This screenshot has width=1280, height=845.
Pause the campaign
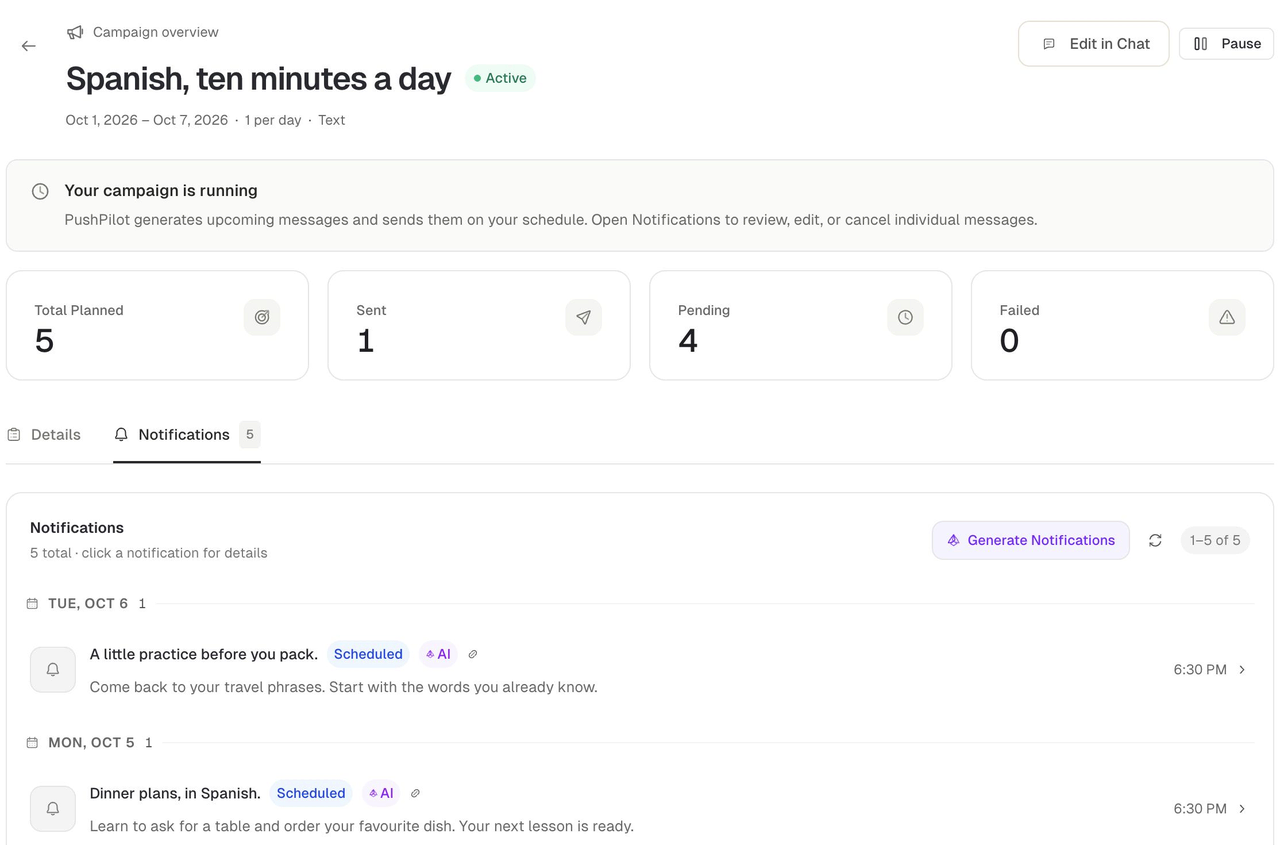[1227, 44]
